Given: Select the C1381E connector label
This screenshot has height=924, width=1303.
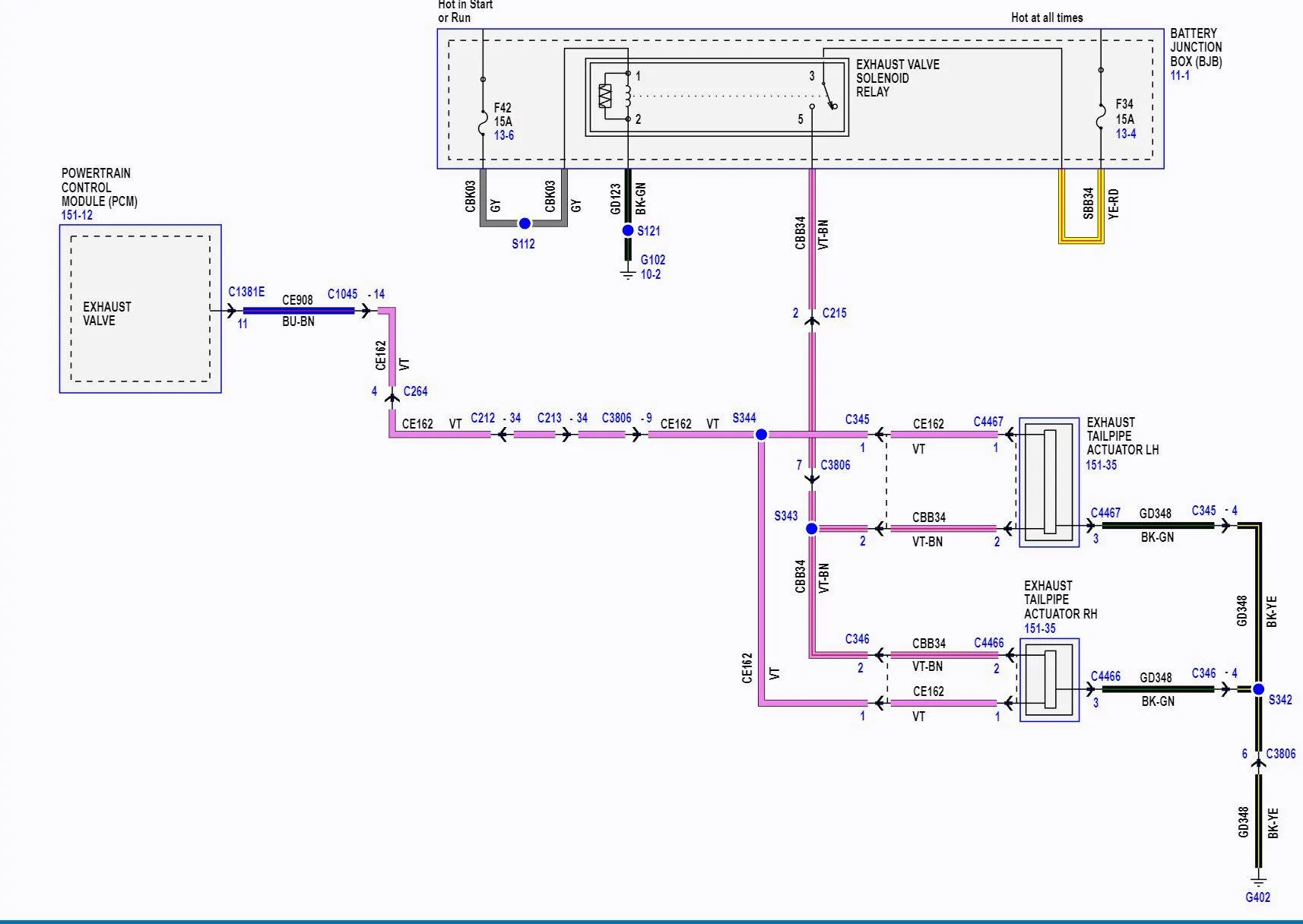Looking at the screenshot, I should pyautogui.click(x=246, y=292).
